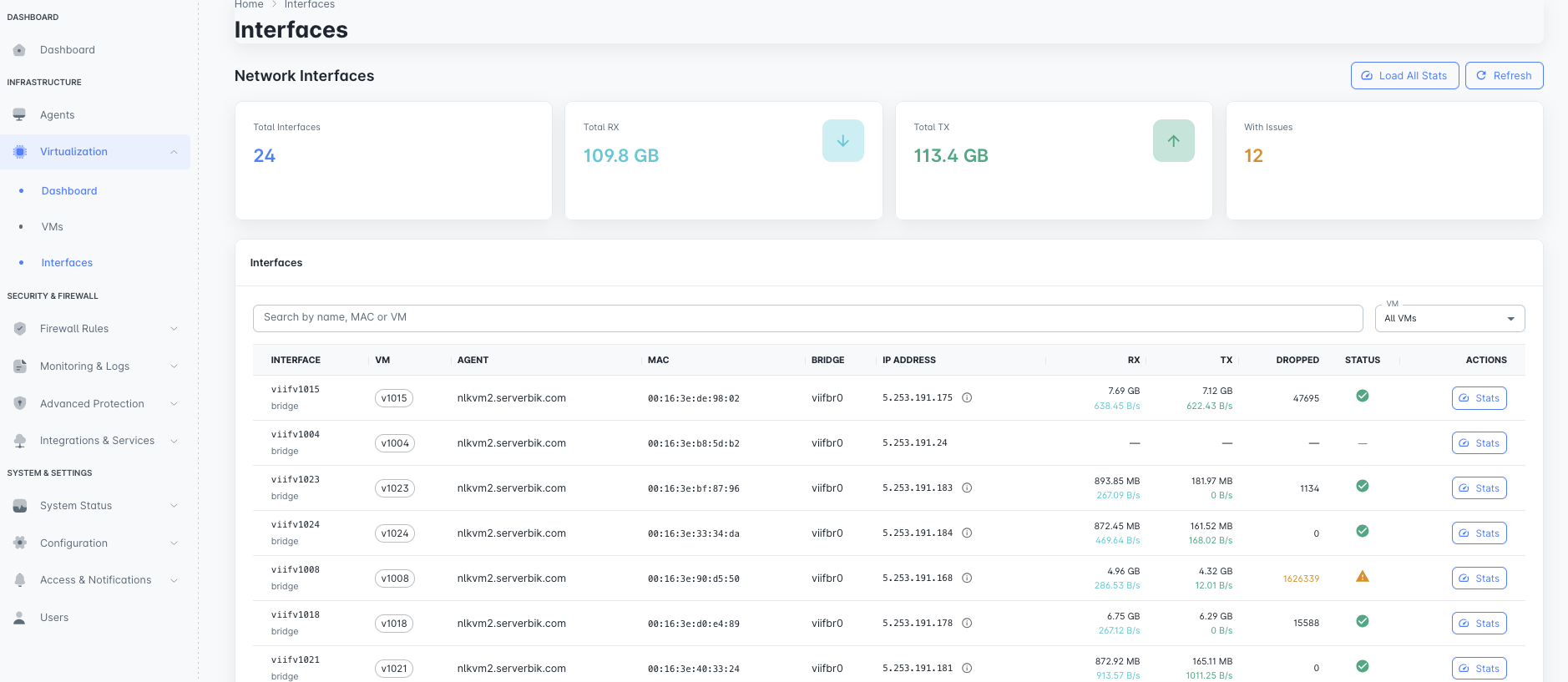
Task: Click info icon beside IP 5.253.191.175
Action: pyautogui.click(x=967, y=398)
